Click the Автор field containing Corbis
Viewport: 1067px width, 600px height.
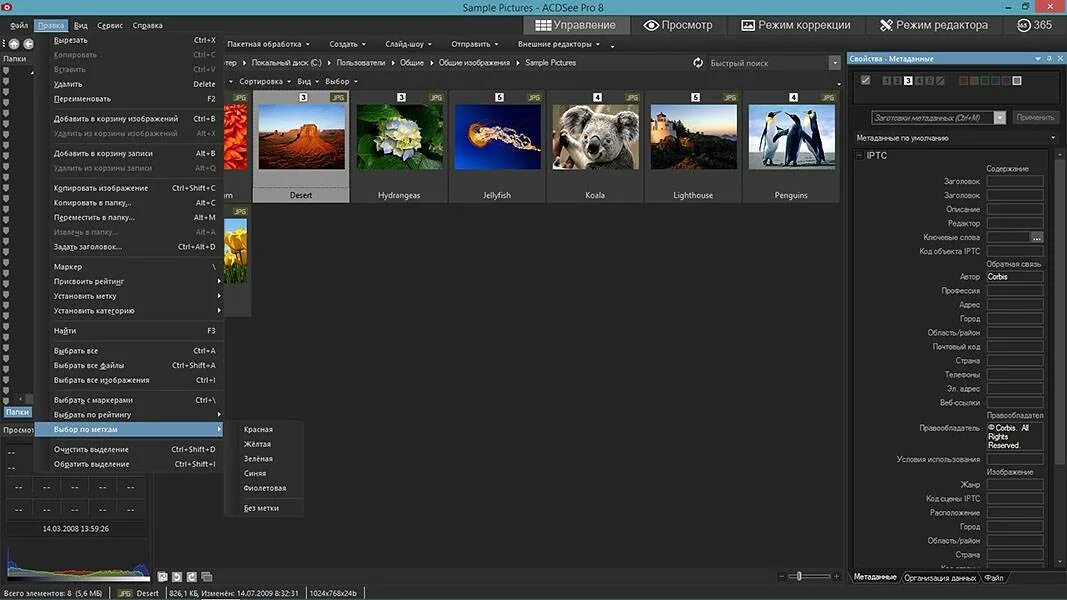click(x=1015, y=277)
